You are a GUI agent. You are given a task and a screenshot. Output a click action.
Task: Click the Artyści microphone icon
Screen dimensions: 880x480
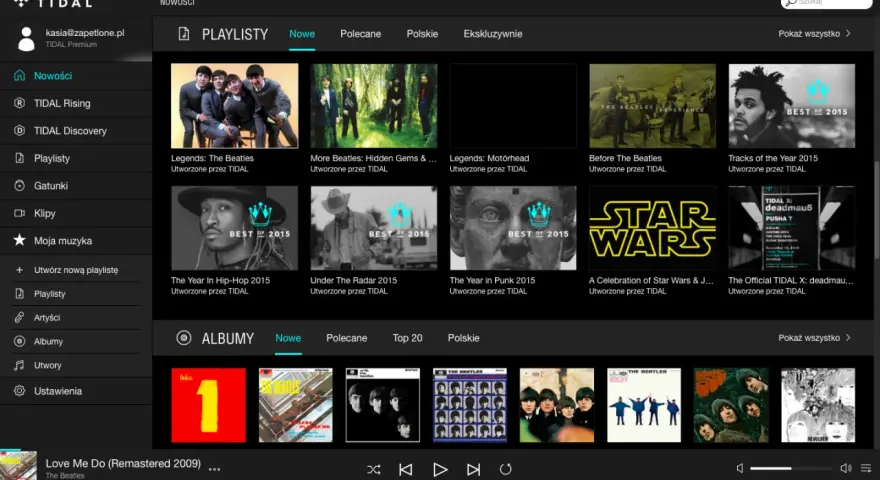(19, 317)
